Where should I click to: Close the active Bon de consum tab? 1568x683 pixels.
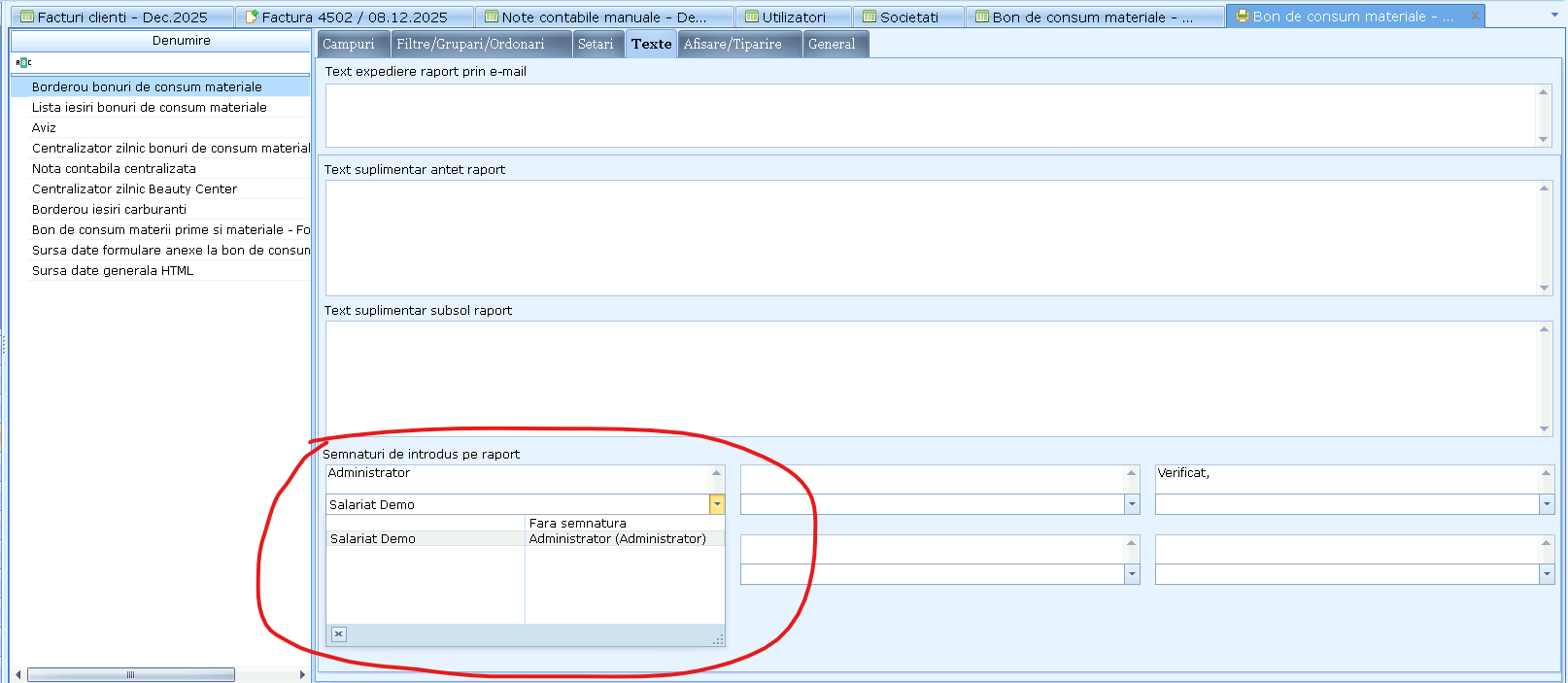pos(1475,16)
